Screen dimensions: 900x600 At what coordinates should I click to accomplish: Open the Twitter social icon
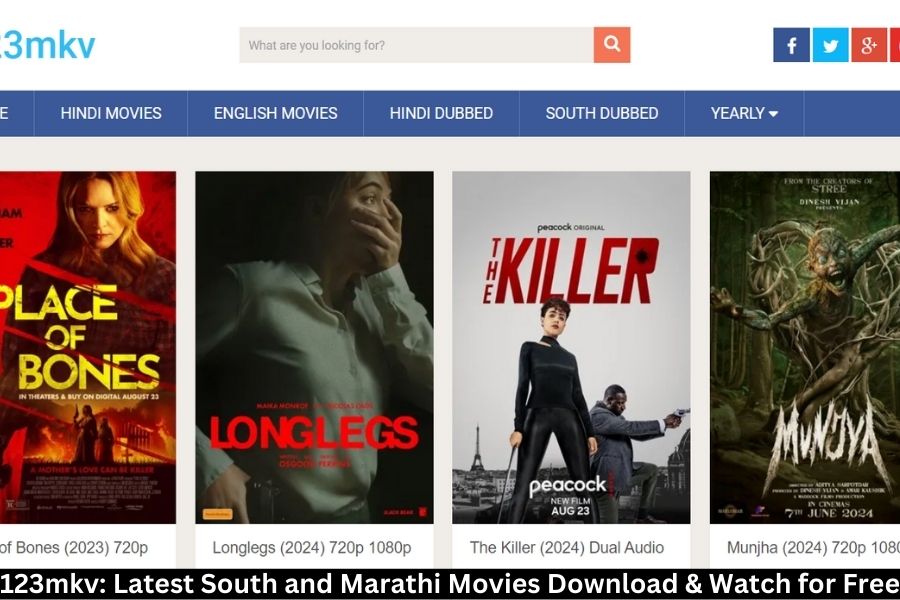(830, 45)
